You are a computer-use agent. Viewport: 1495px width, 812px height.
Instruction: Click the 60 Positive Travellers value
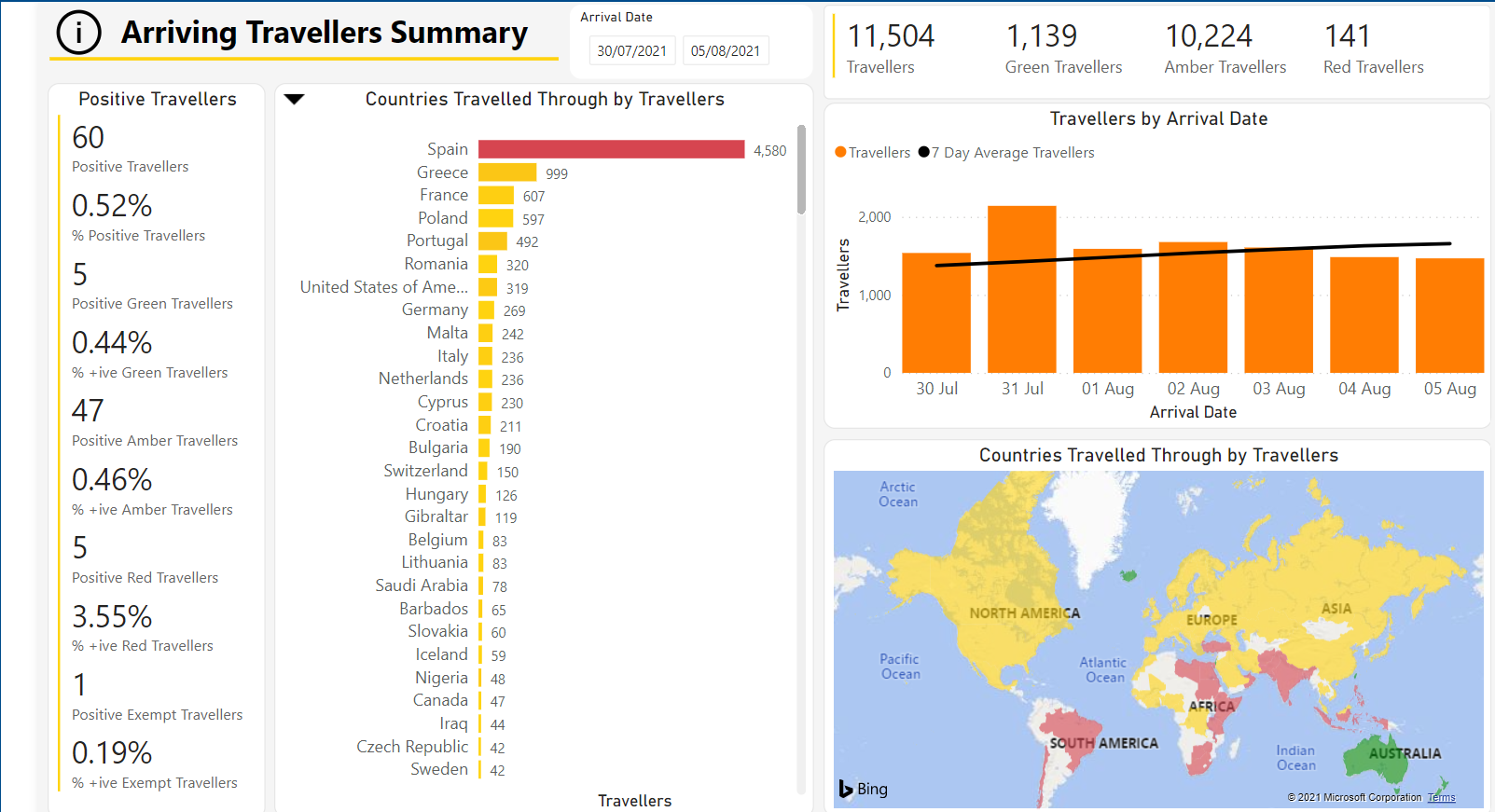click(x=89, y=138)
